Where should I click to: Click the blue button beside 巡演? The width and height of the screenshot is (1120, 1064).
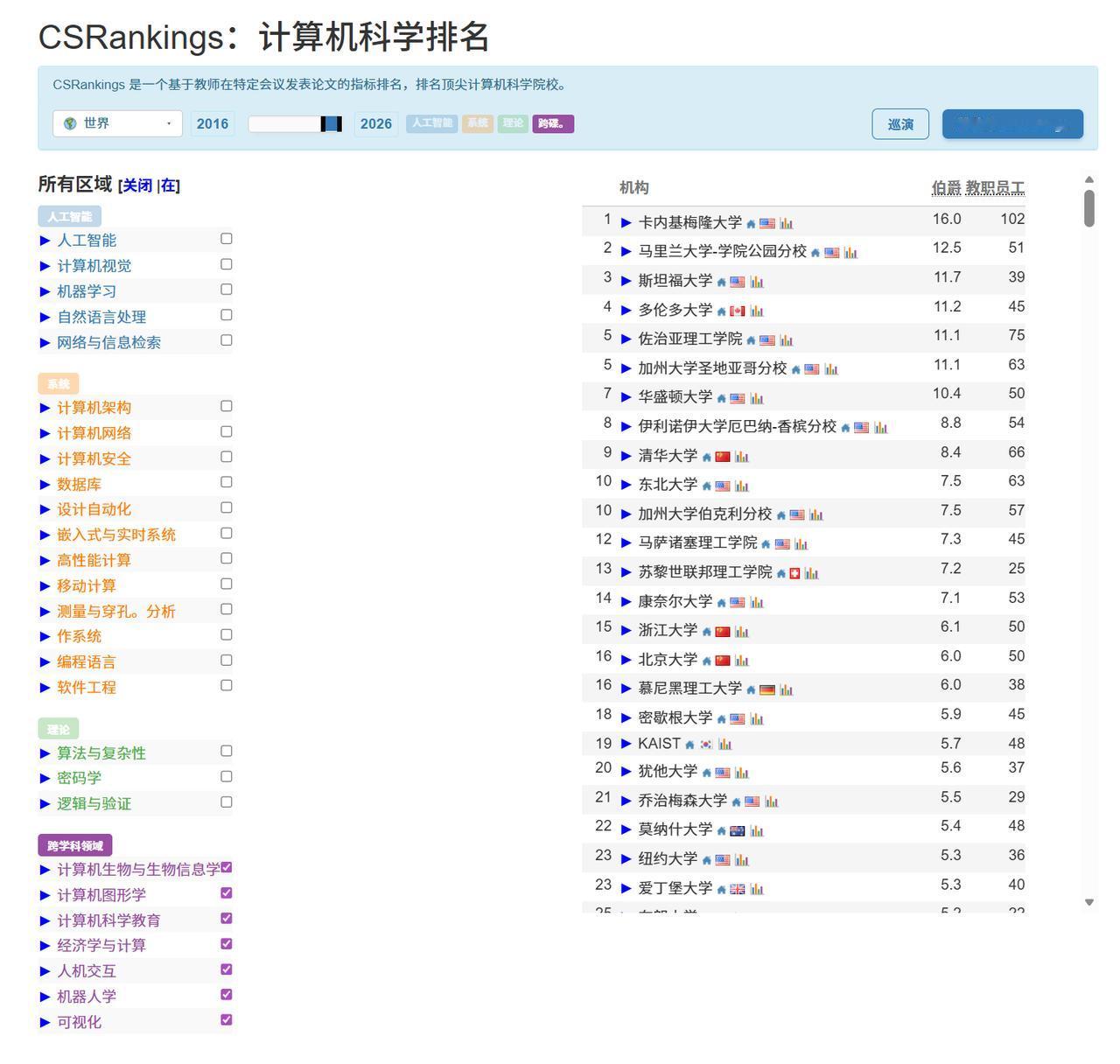coord(1012,124)
